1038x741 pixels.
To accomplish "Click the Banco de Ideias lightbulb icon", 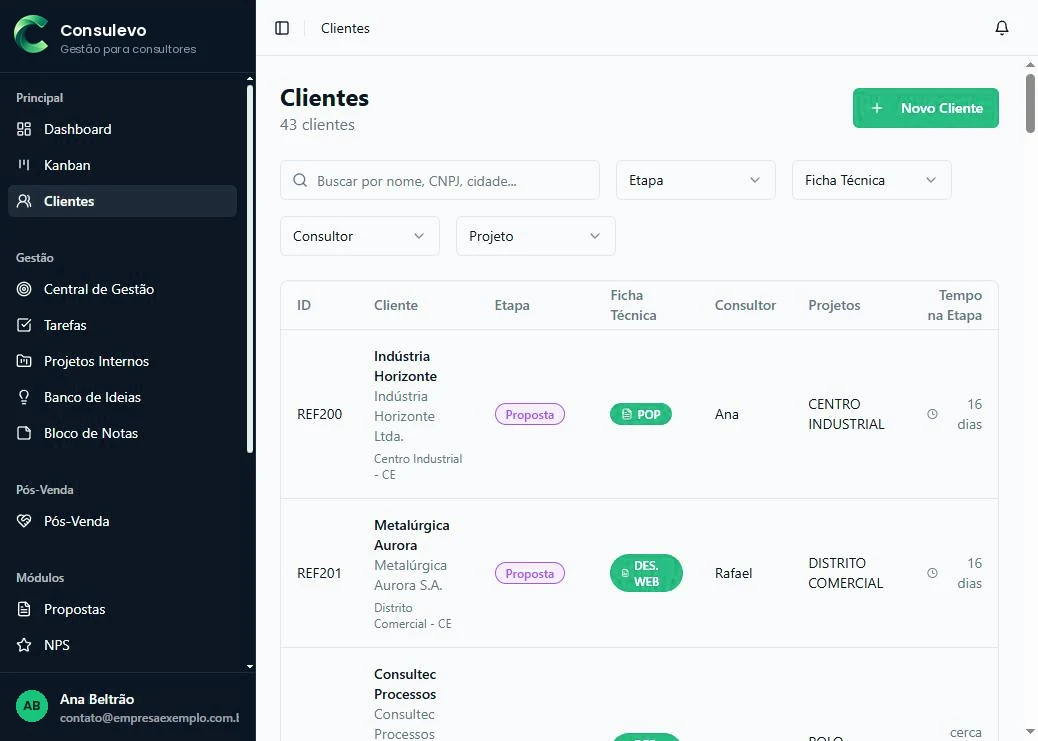I will click(x=24, y=397).
